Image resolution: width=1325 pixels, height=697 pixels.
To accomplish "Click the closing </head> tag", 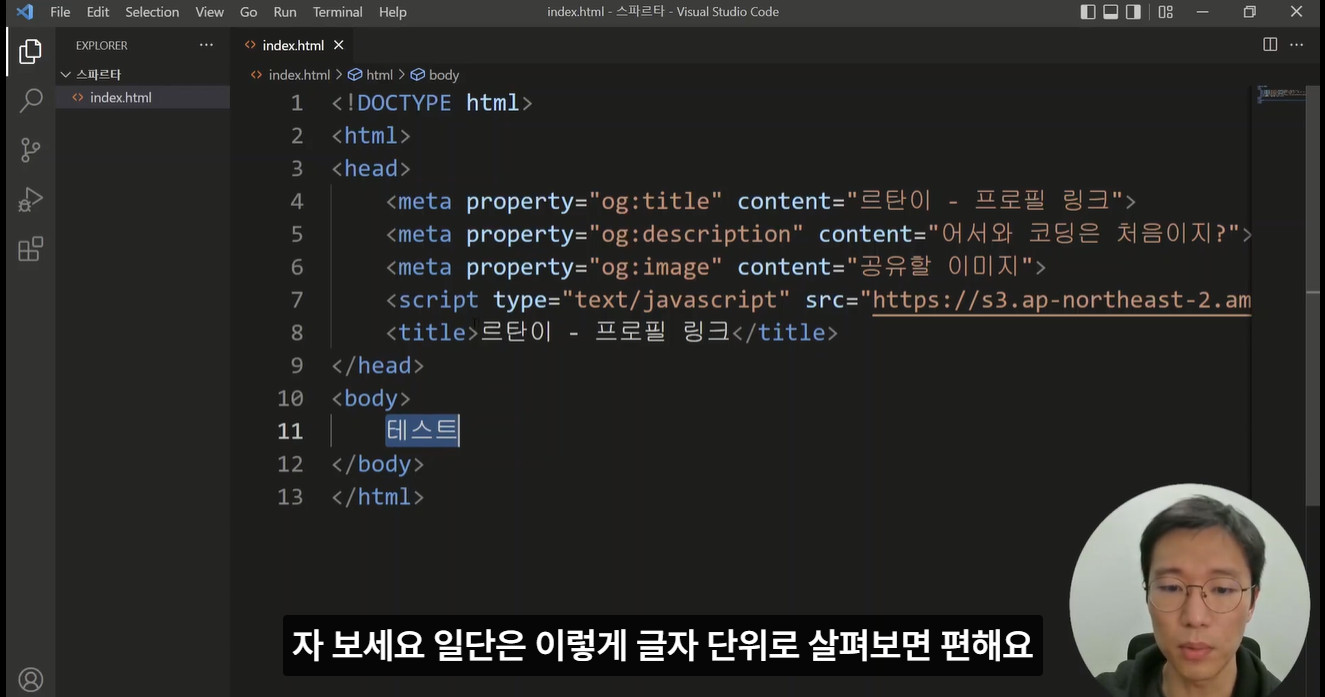I will click(378, 365).
